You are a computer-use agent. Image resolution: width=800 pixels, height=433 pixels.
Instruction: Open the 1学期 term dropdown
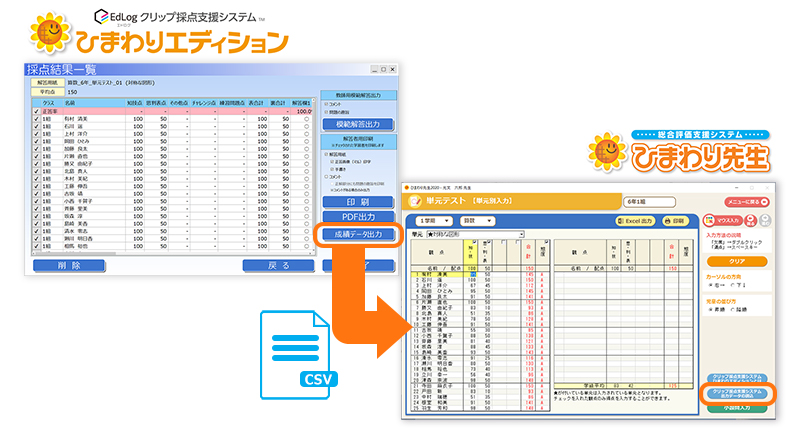pyautogui.click(x=434, y=221)
